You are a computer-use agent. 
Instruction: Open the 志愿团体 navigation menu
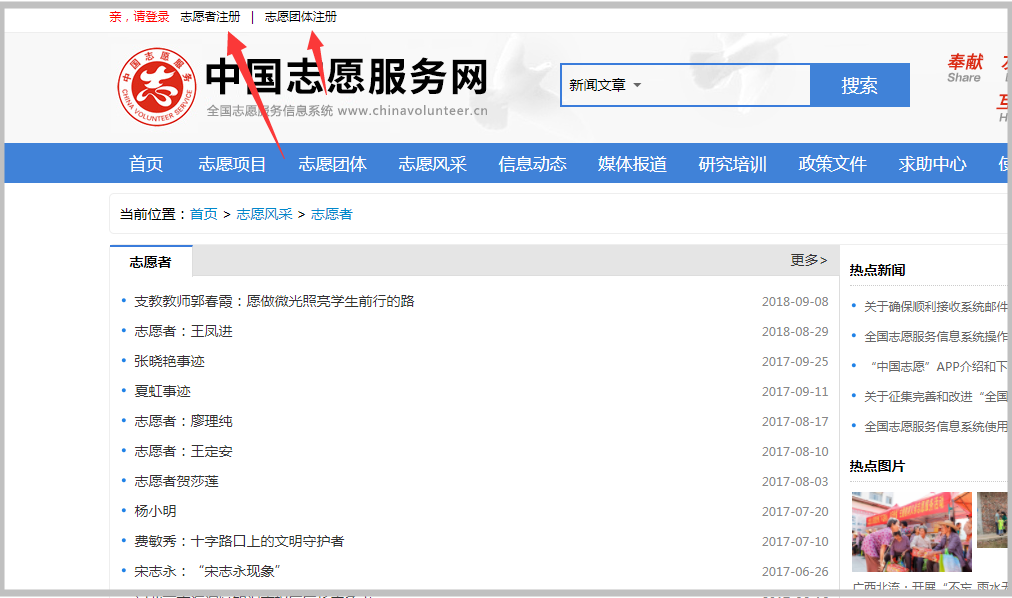[x=332, y=163]
